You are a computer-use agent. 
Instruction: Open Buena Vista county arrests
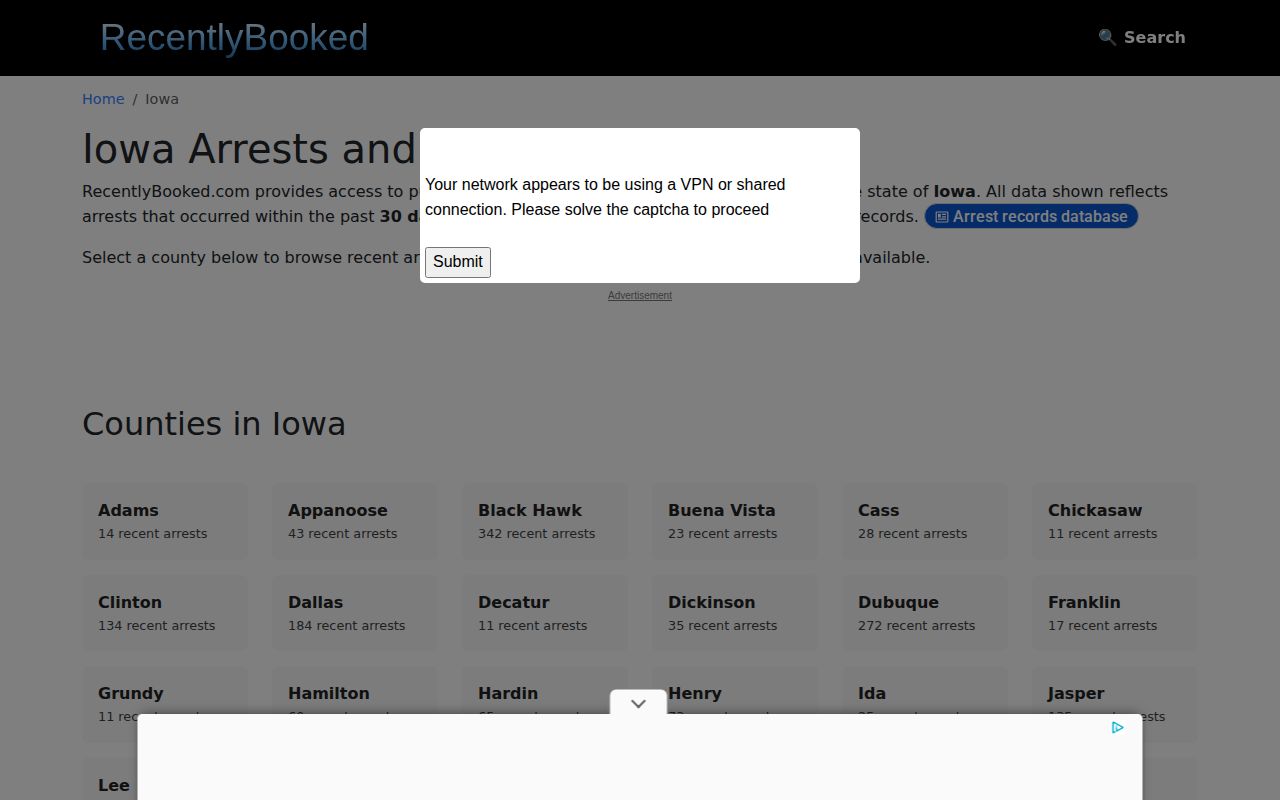pos(735,520)
